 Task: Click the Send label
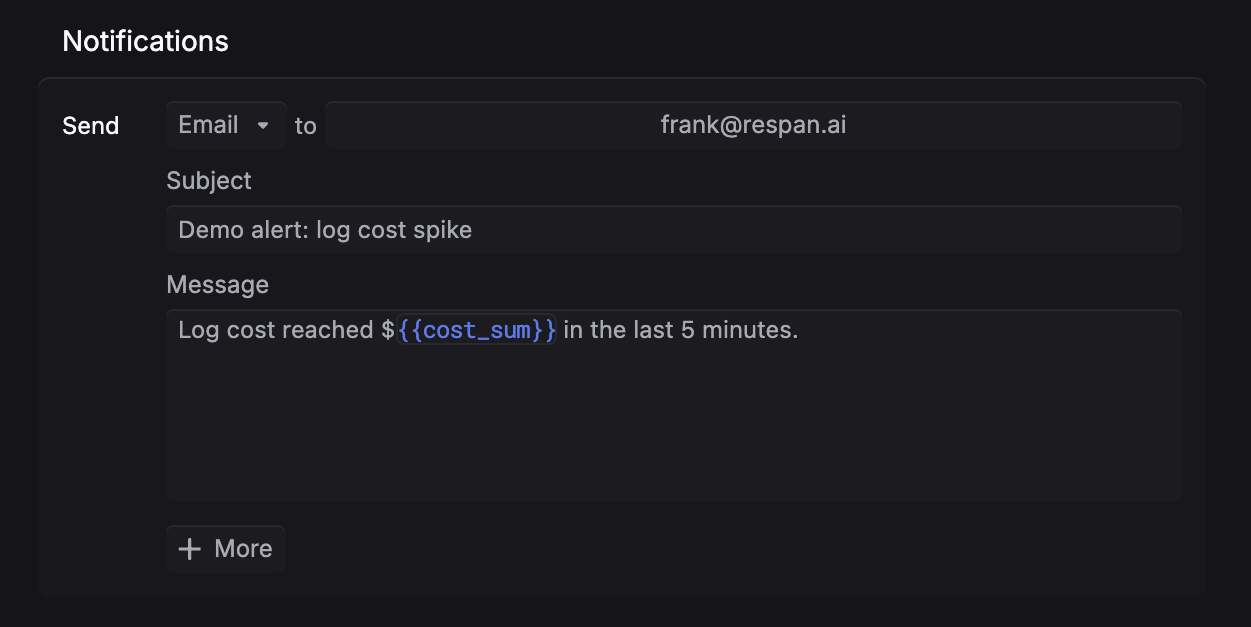[91, 126]
